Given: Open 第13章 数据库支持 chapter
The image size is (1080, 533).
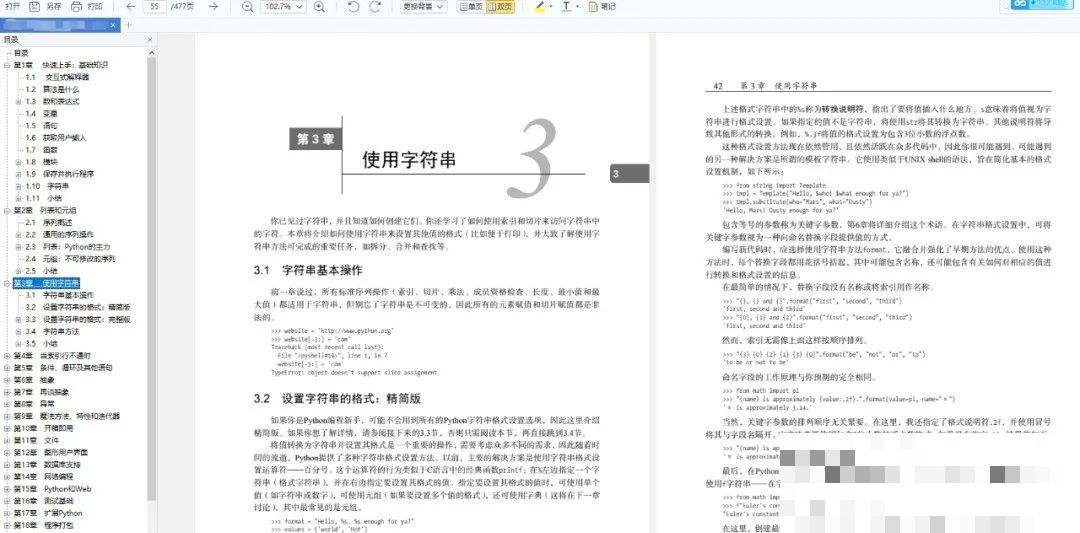Looking at the screenshot, I should click(x=45, y=464).
